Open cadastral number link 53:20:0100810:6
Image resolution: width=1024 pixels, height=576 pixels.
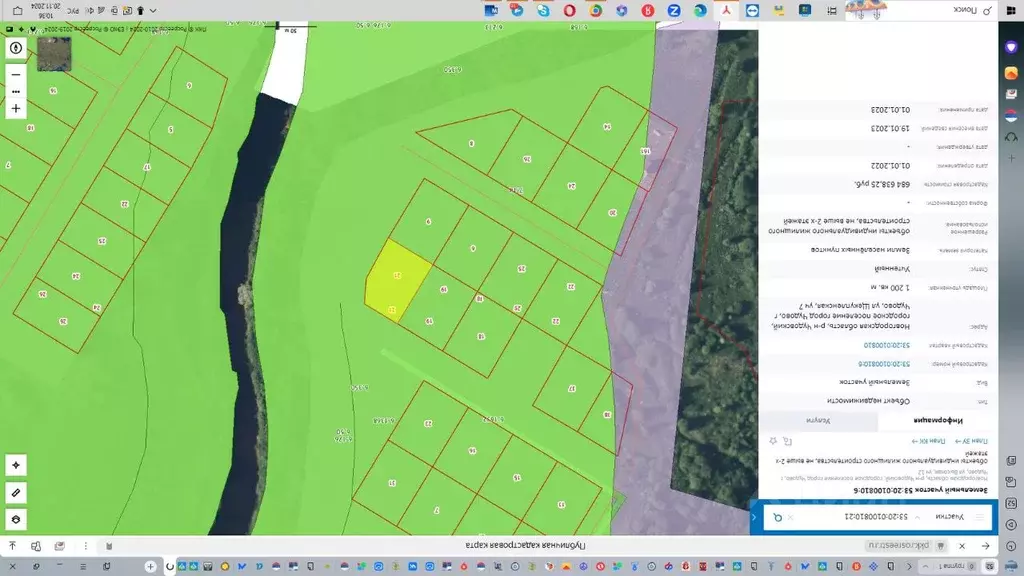[884, 364]
